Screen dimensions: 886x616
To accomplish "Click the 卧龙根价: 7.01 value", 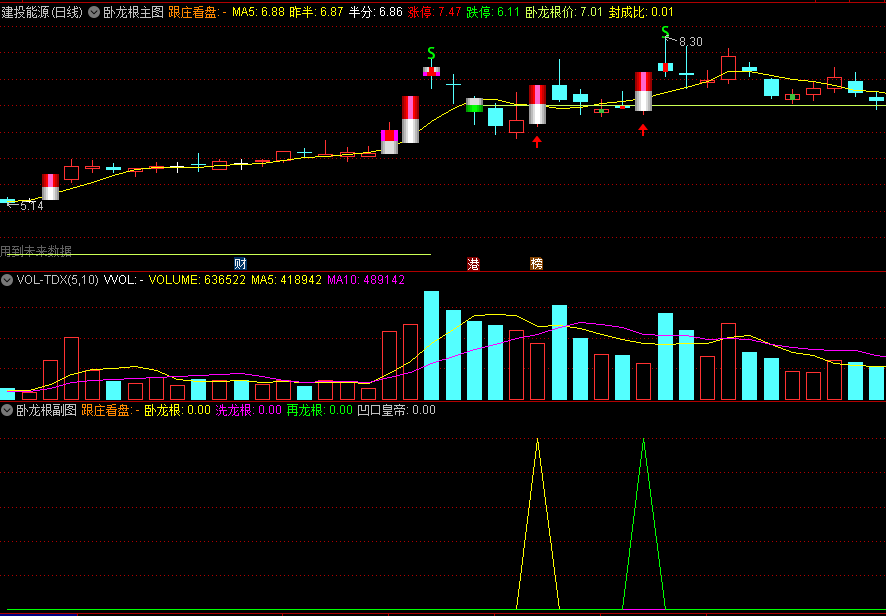I will [x=564, y=12].
